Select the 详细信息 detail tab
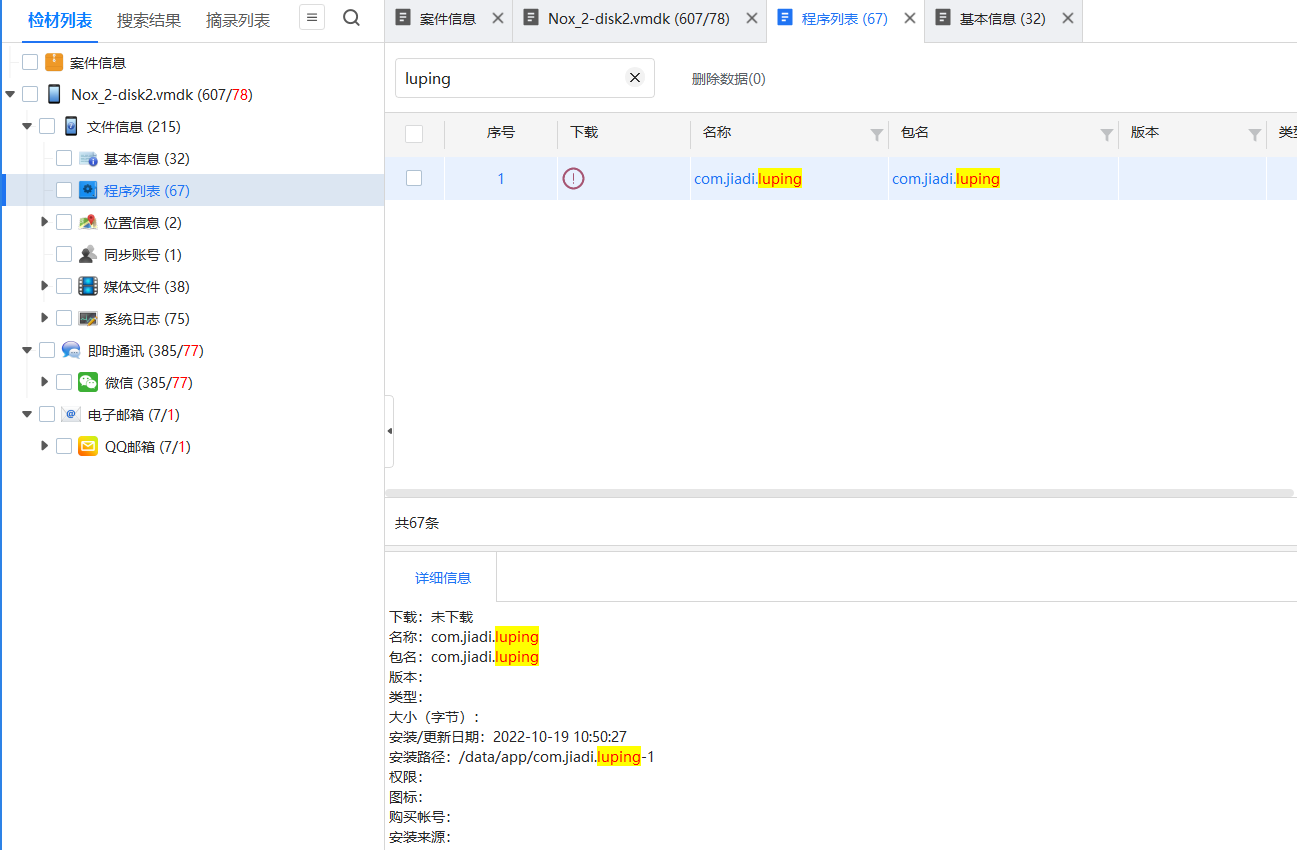 coord(443,578)
